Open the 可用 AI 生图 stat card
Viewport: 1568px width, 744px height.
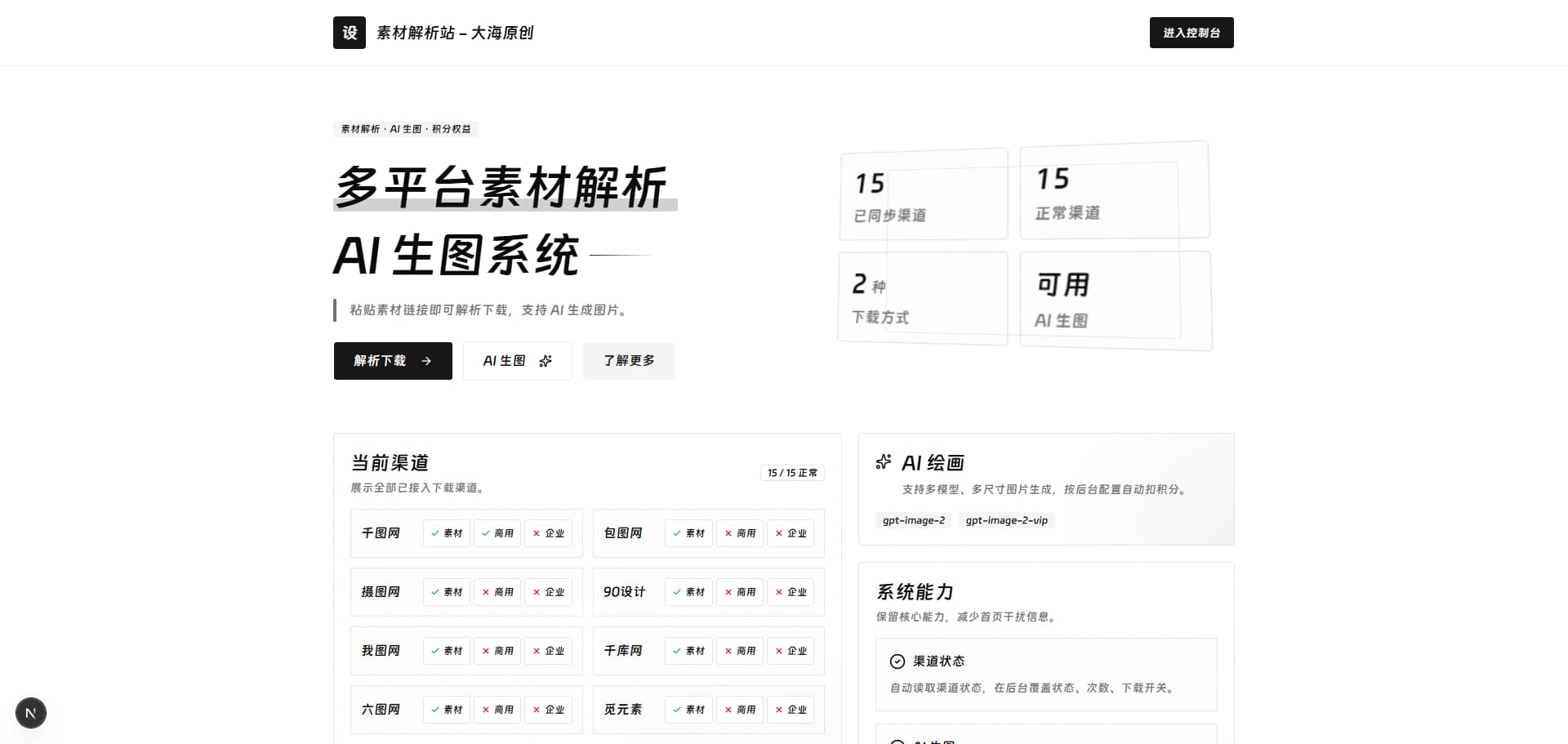pos(1116,300)
